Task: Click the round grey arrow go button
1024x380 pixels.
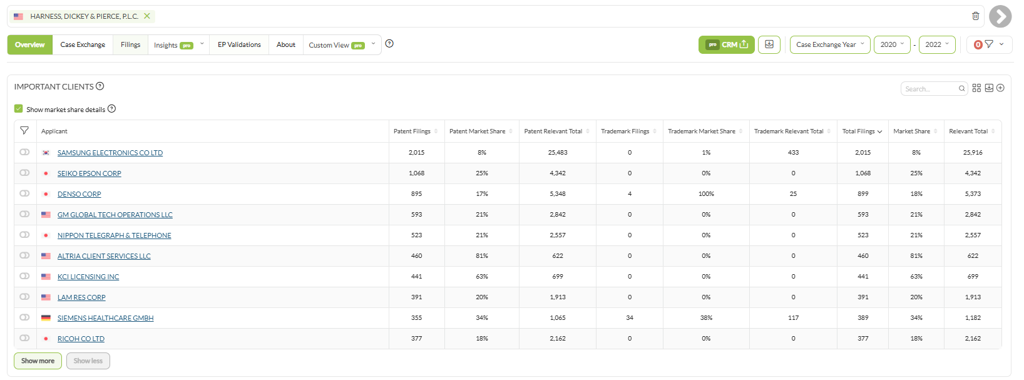Action: point(1000,16)
